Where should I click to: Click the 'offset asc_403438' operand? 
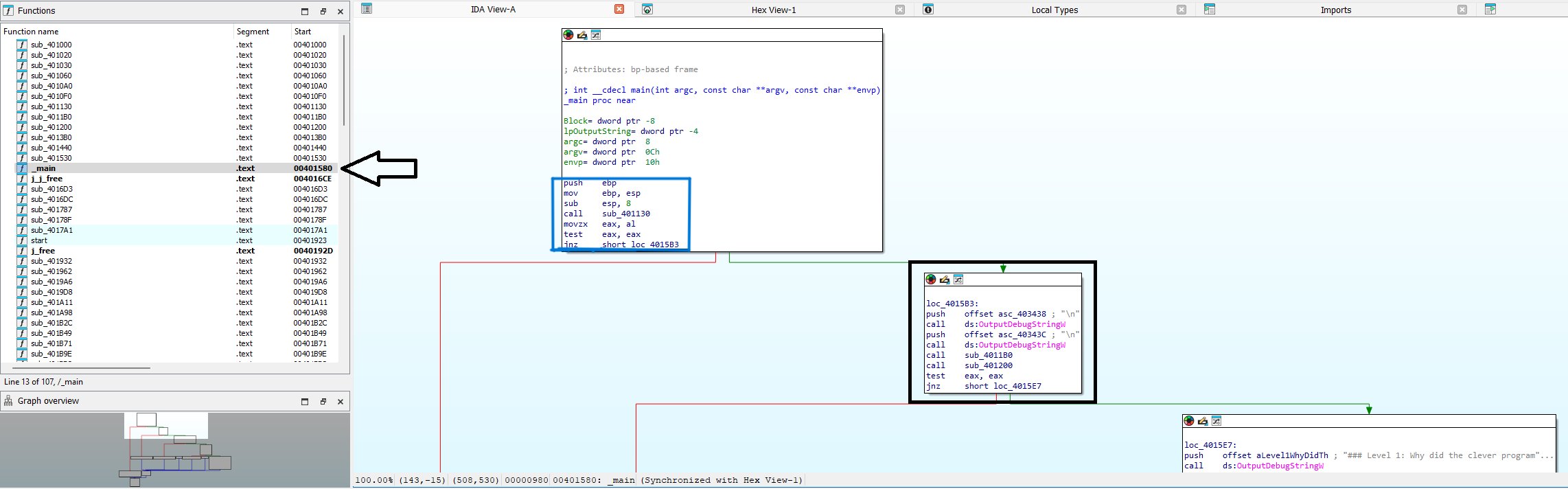point(1006,314)
